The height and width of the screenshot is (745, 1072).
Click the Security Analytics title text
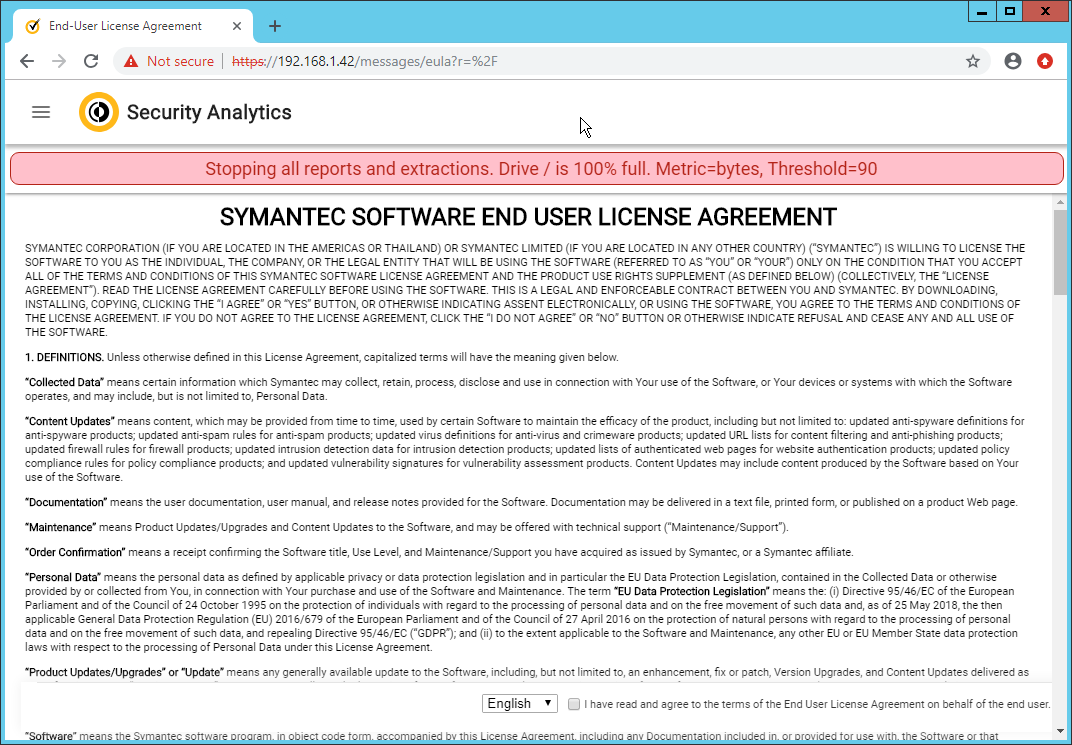(209, 112)
